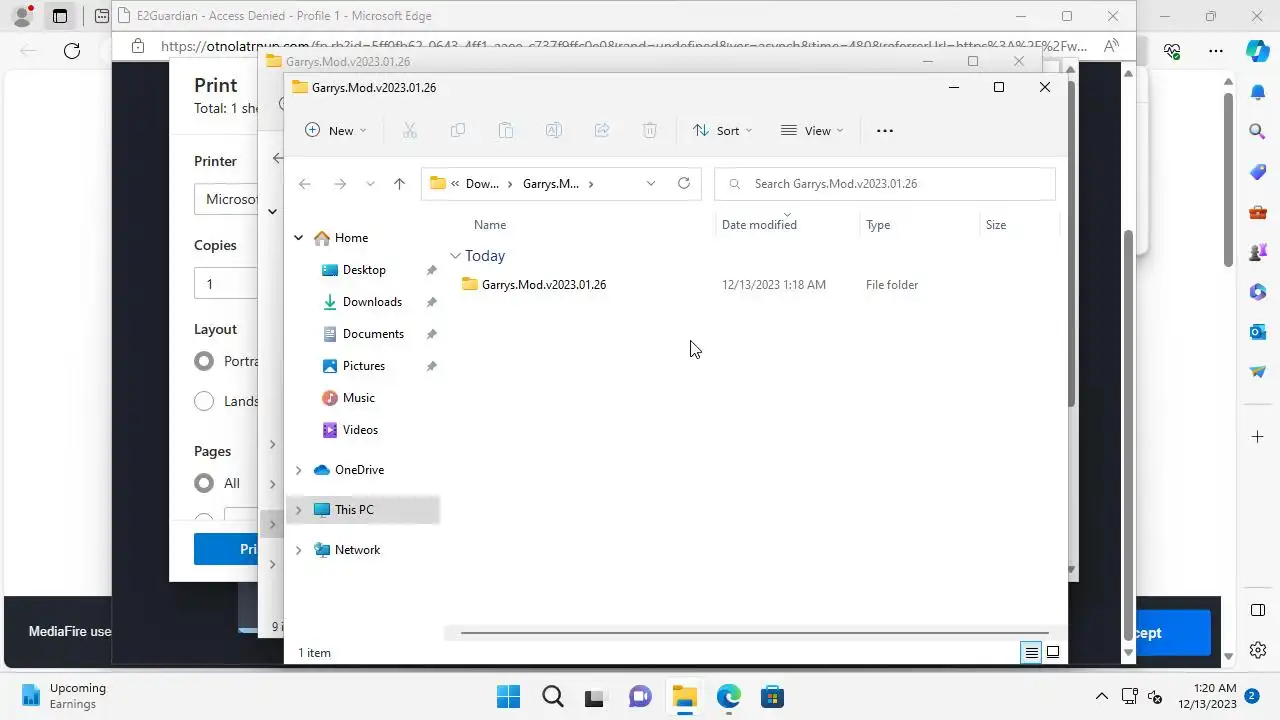Screen dimensions: 1280x720
Task: Open the Upcoming Earnings widget
Action: pyautogui.click(x=64, y=696)
